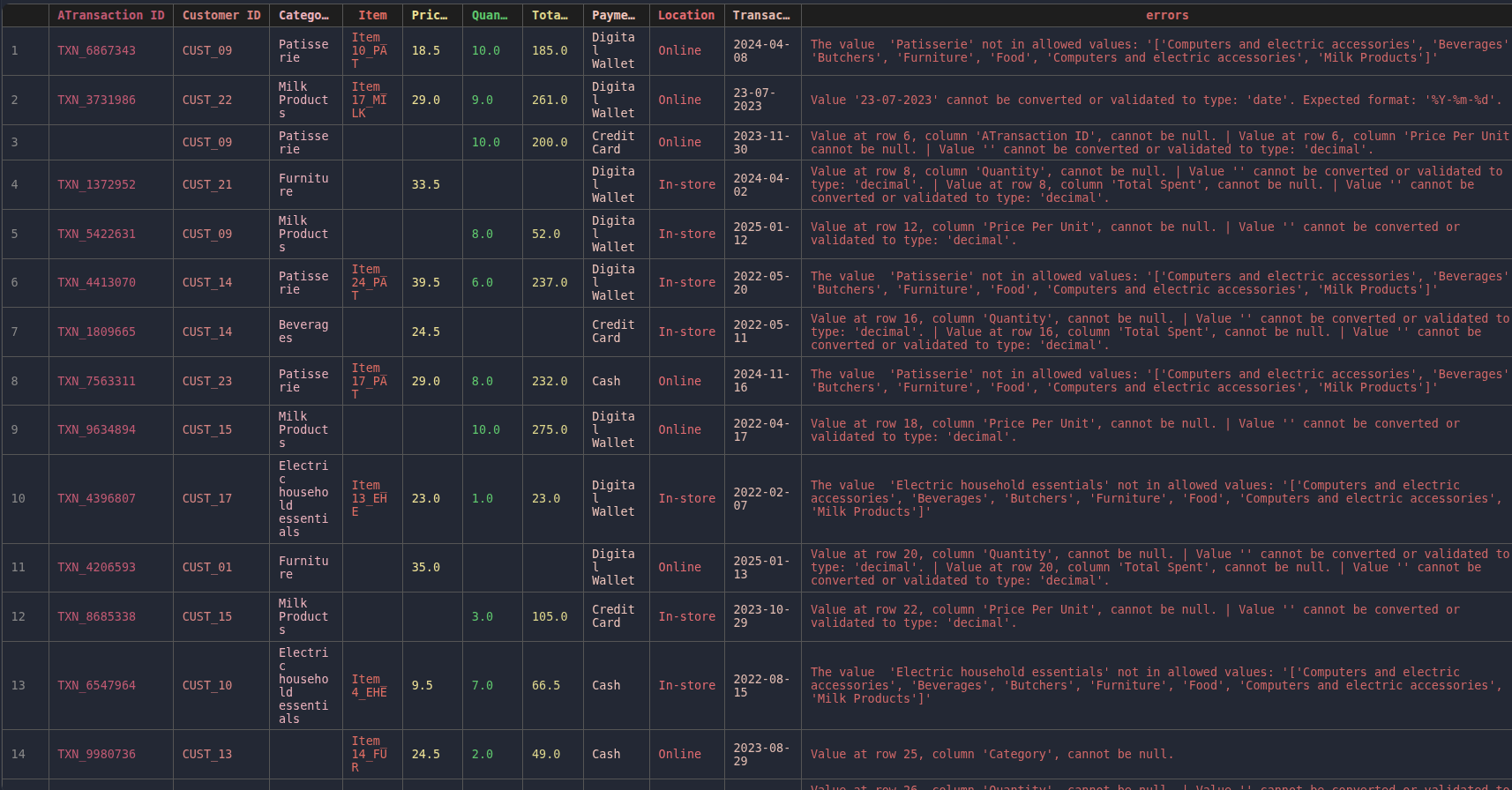Select the date cell 2023-11-30
The width and height of the screenshot is (1512, 790).
[761, 142]
